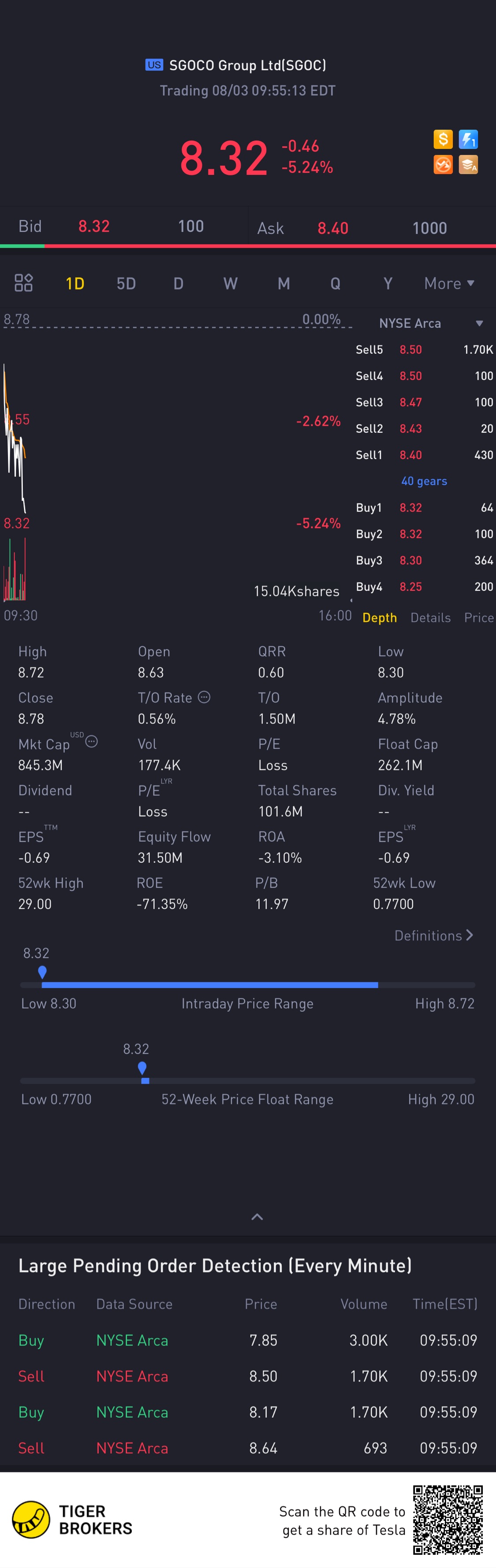Click the tan stacked layers badge icon
The image size is (496, 1568).
468,164
